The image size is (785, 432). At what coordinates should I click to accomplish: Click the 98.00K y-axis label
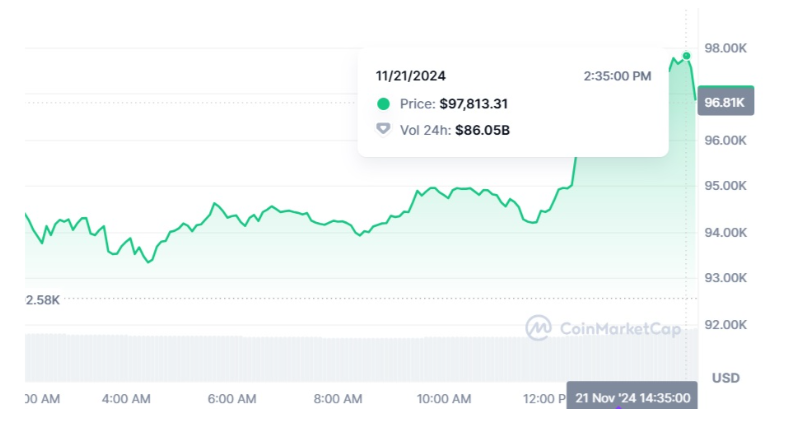point(726,48)
